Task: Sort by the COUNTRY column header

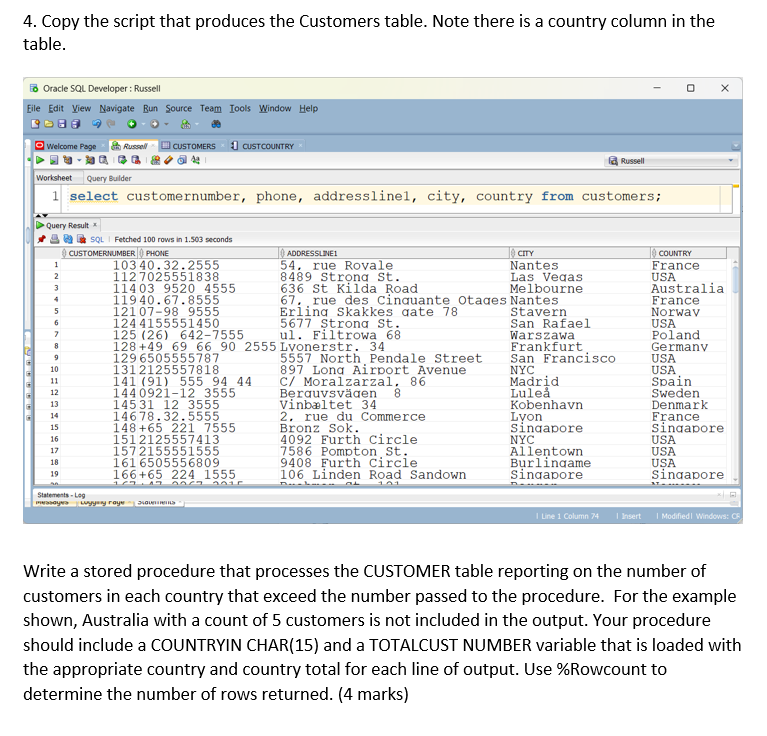Action: pyautogui.click(x=688, y=253)
